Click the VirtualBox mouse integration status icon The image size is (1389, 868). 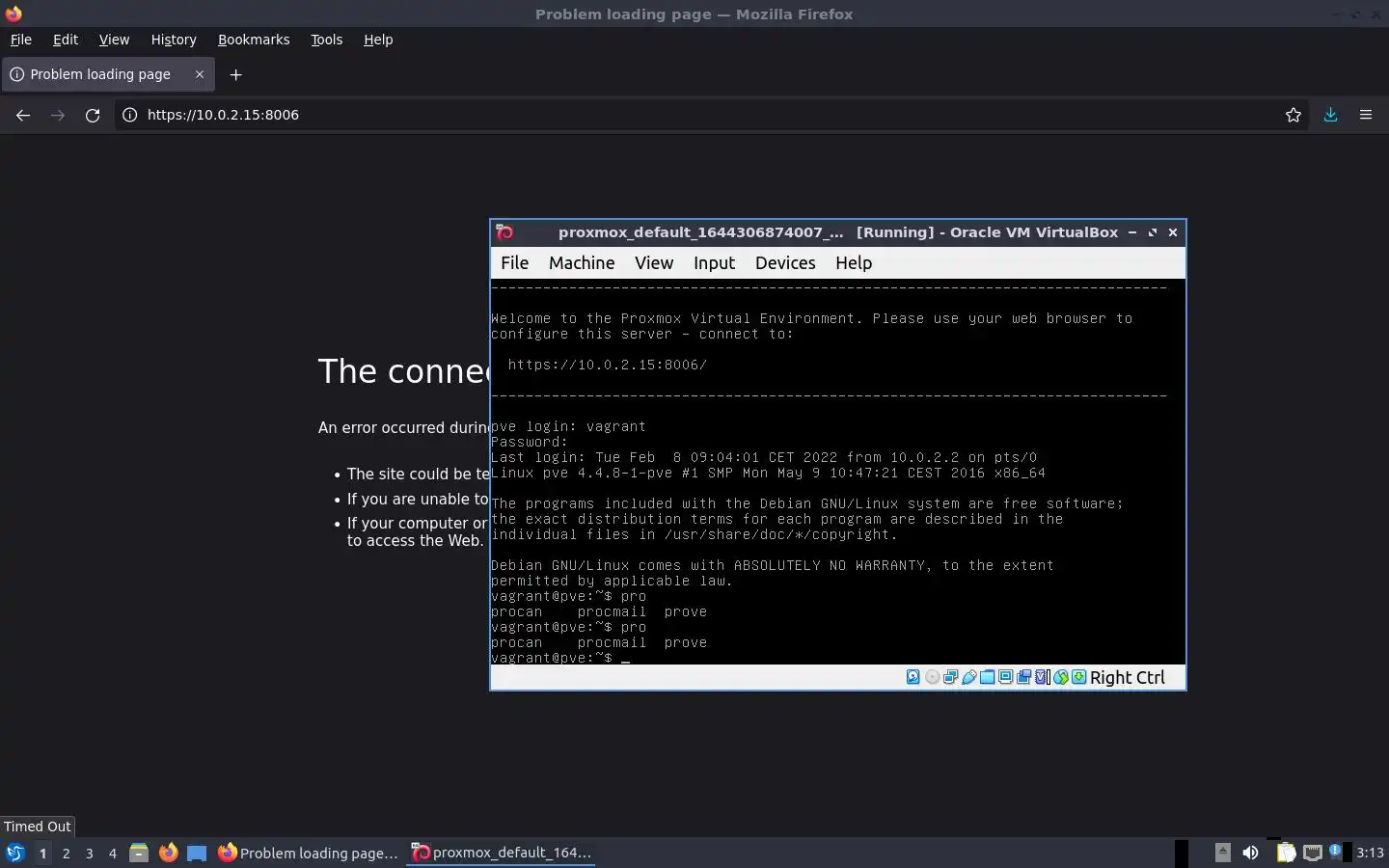click(x=1061, y=677)
